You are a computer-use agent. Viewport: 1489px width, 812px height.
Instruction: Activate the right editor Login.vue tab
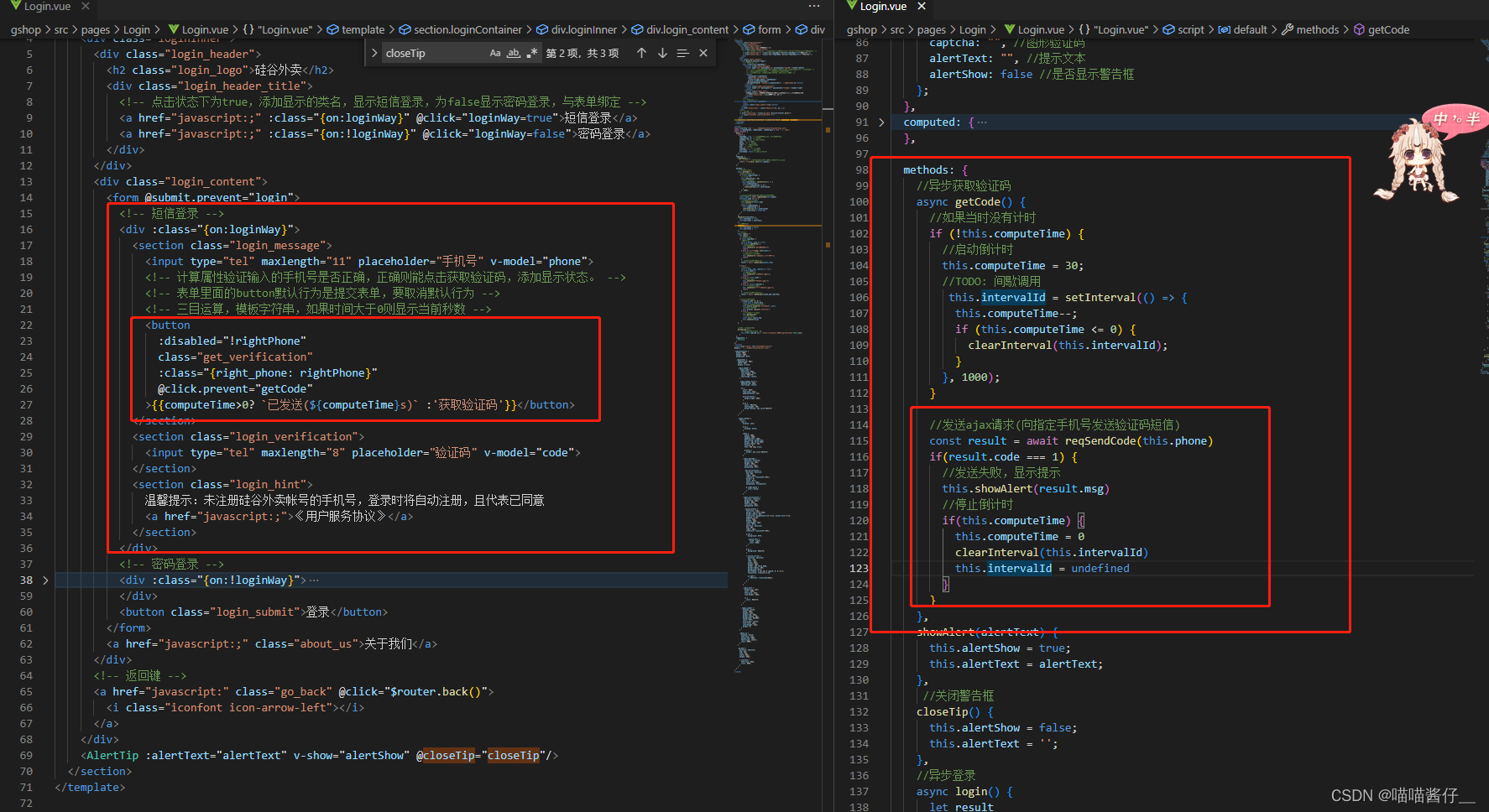click(883, 6)
